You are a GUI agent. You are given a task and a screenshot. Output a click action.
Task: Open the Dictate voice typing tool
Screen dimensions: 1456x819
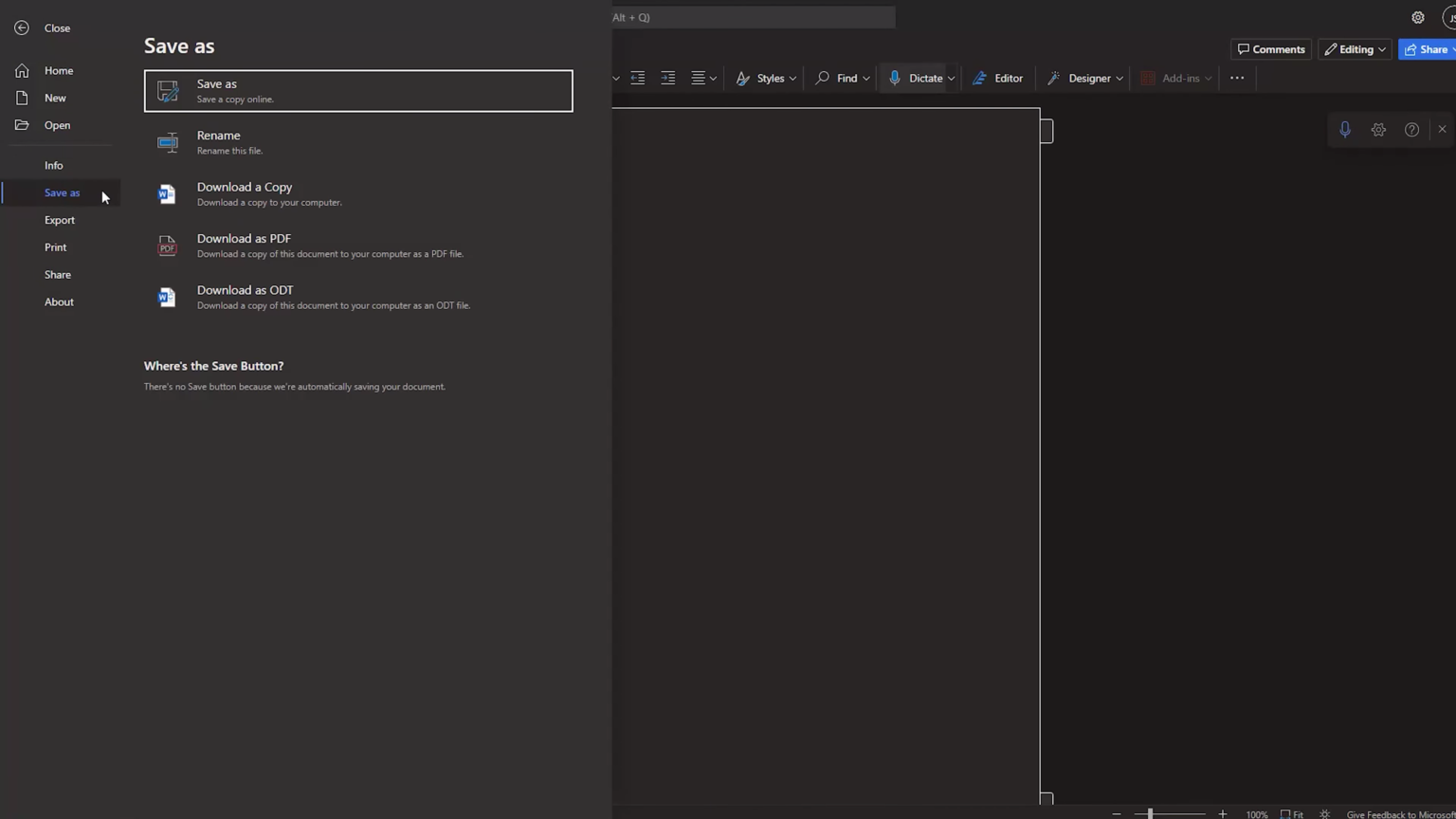point(919,78)
